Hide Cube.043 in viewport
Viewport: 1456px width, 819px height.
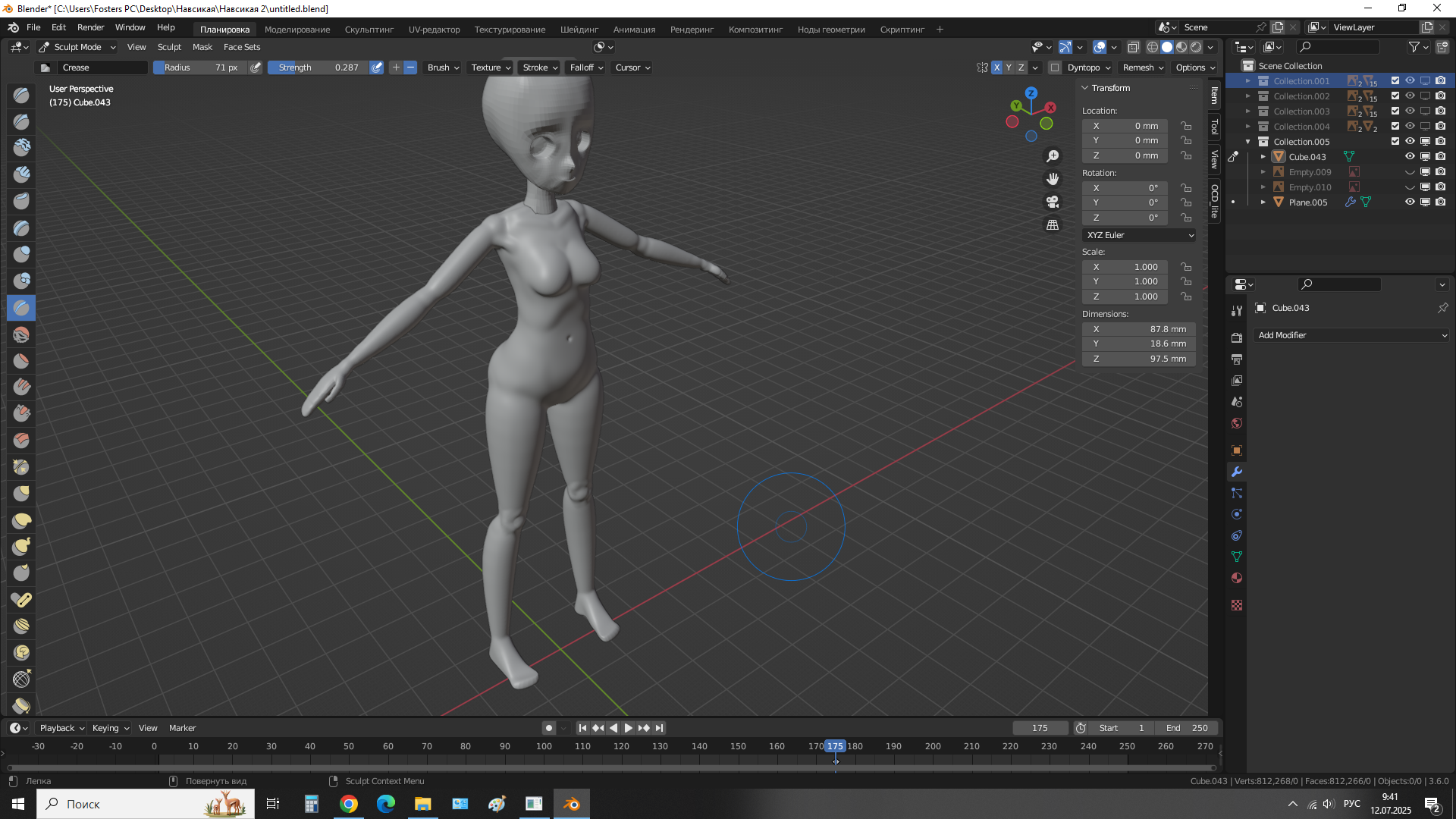[1410, 157]
